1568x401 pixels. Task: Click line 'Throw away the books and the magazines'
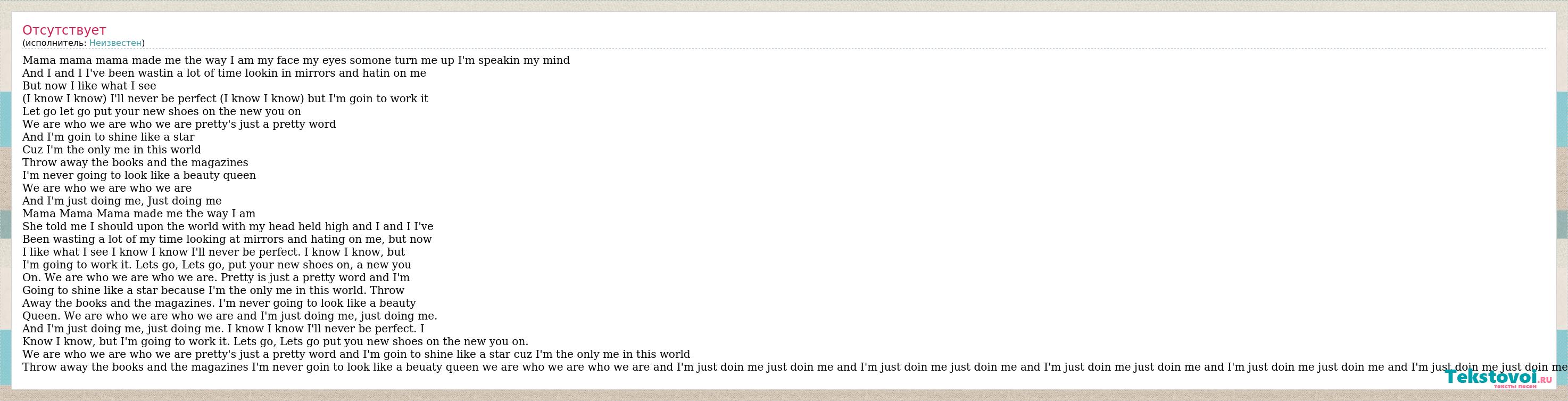(135, 163)
